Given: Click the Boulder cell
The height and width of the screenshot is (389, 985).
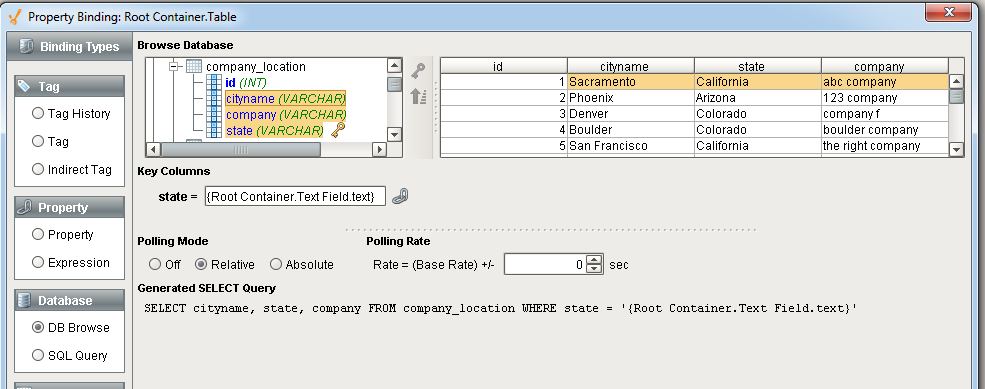Looking at the screenshot, I should 631,129.
